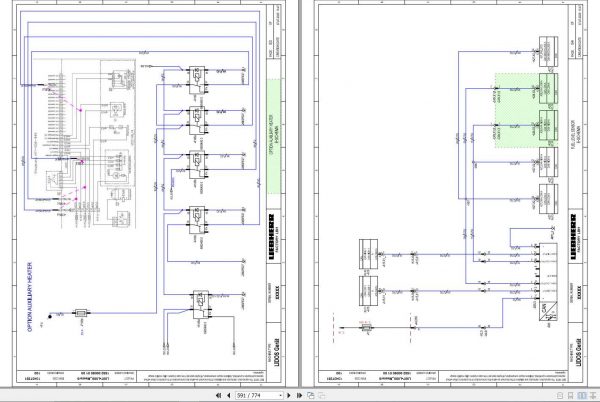Go to the first page
Screen dimensions: 600x402
[x=218, y=395]
